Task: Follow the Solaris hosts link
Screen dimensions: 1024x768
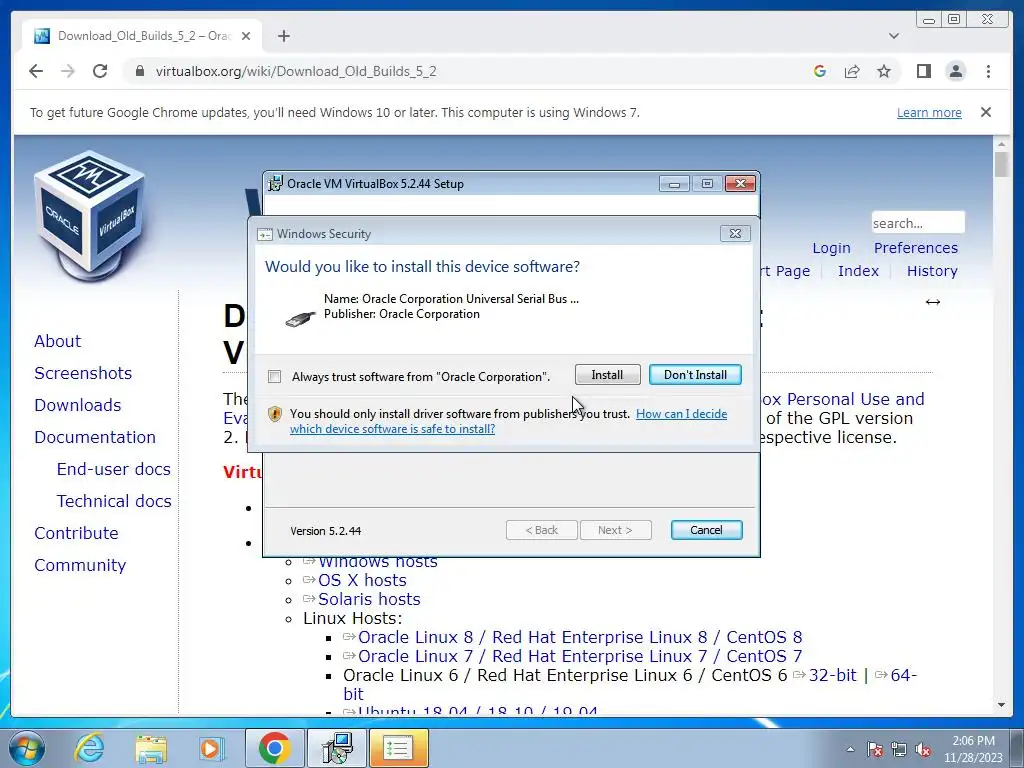Action: tap(369, 599)
